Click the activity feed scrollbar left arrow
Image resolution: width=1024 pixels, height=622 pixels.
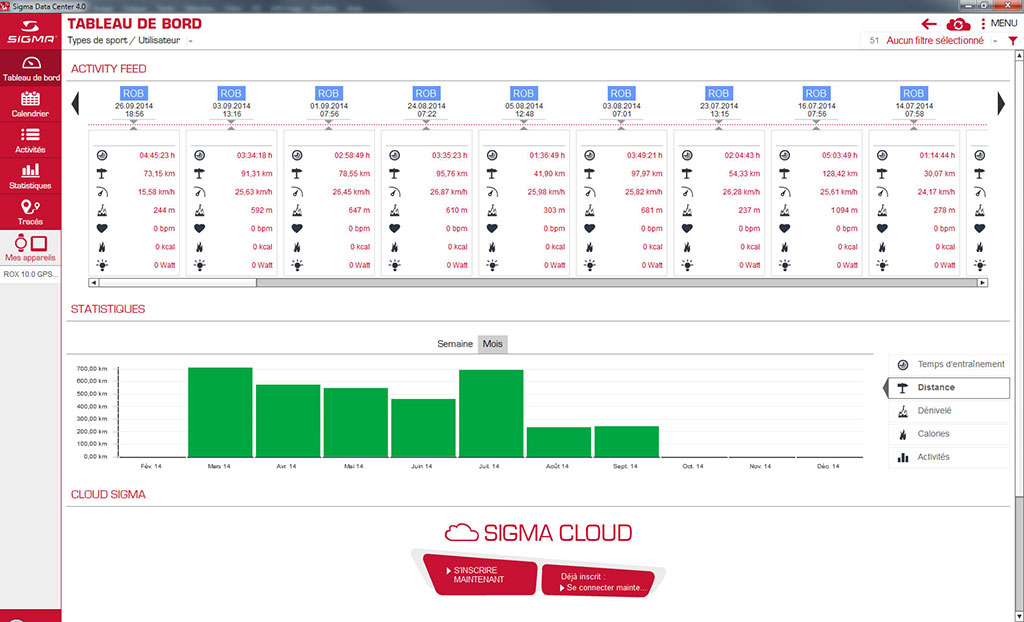tap(93, 283)
